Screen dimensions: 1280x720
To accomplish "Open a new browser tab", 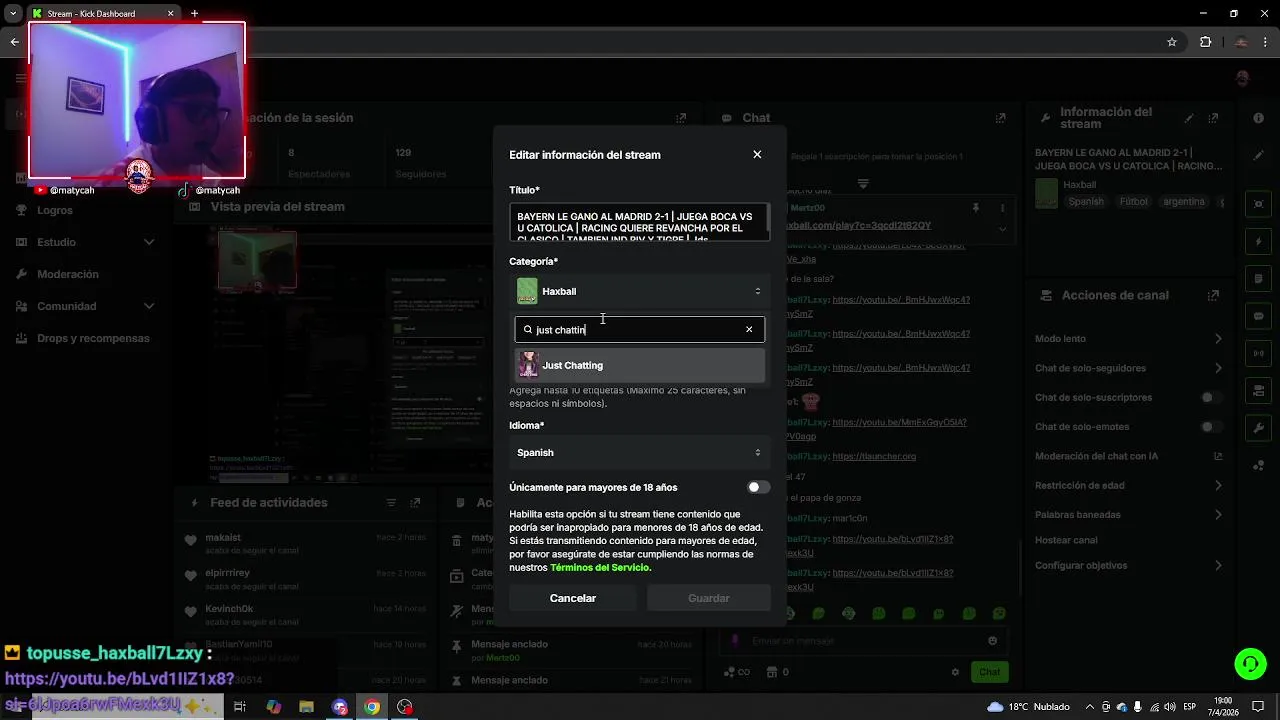I will (194, 14).
